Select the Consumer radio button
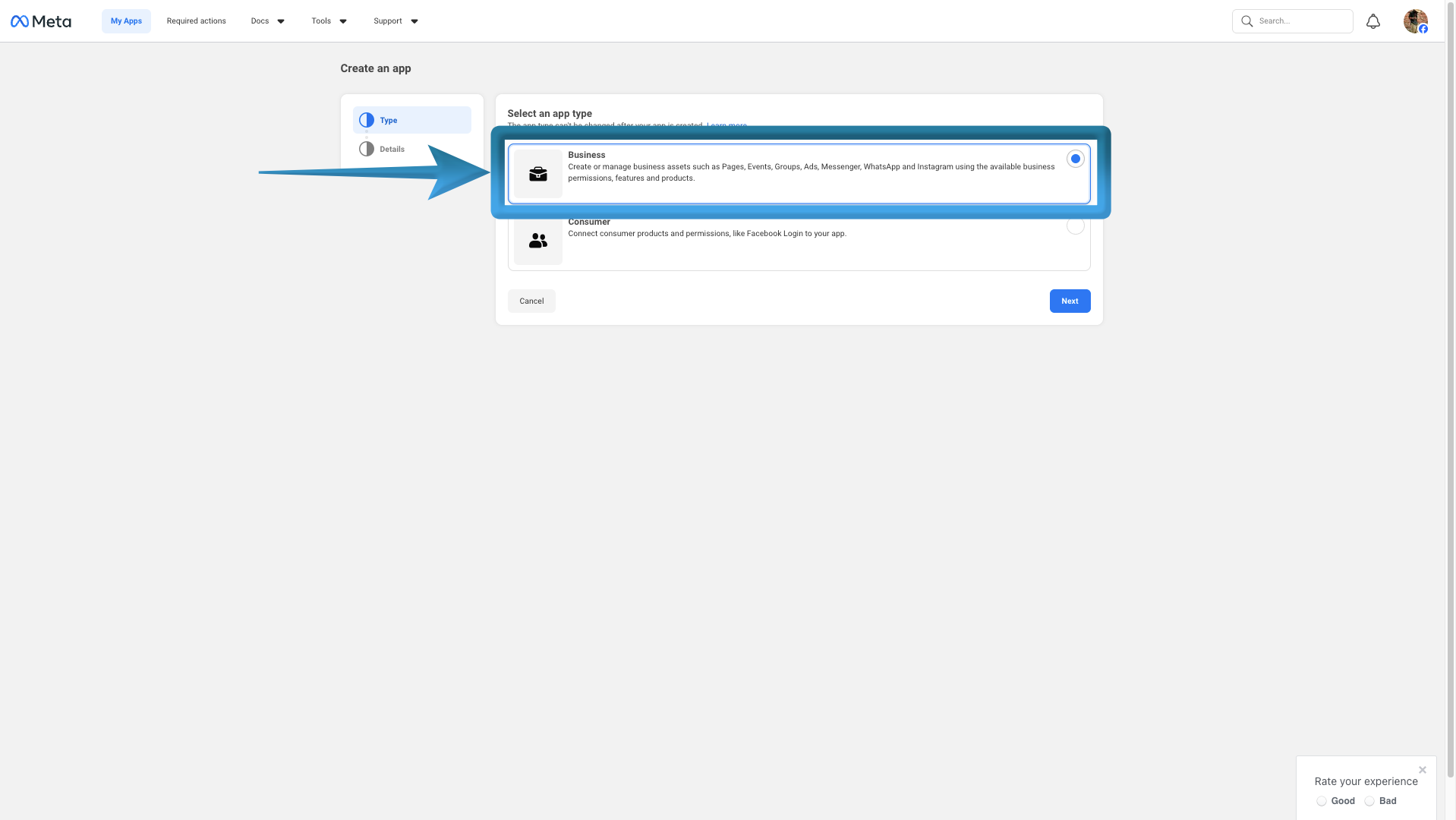 point(1075,225)
